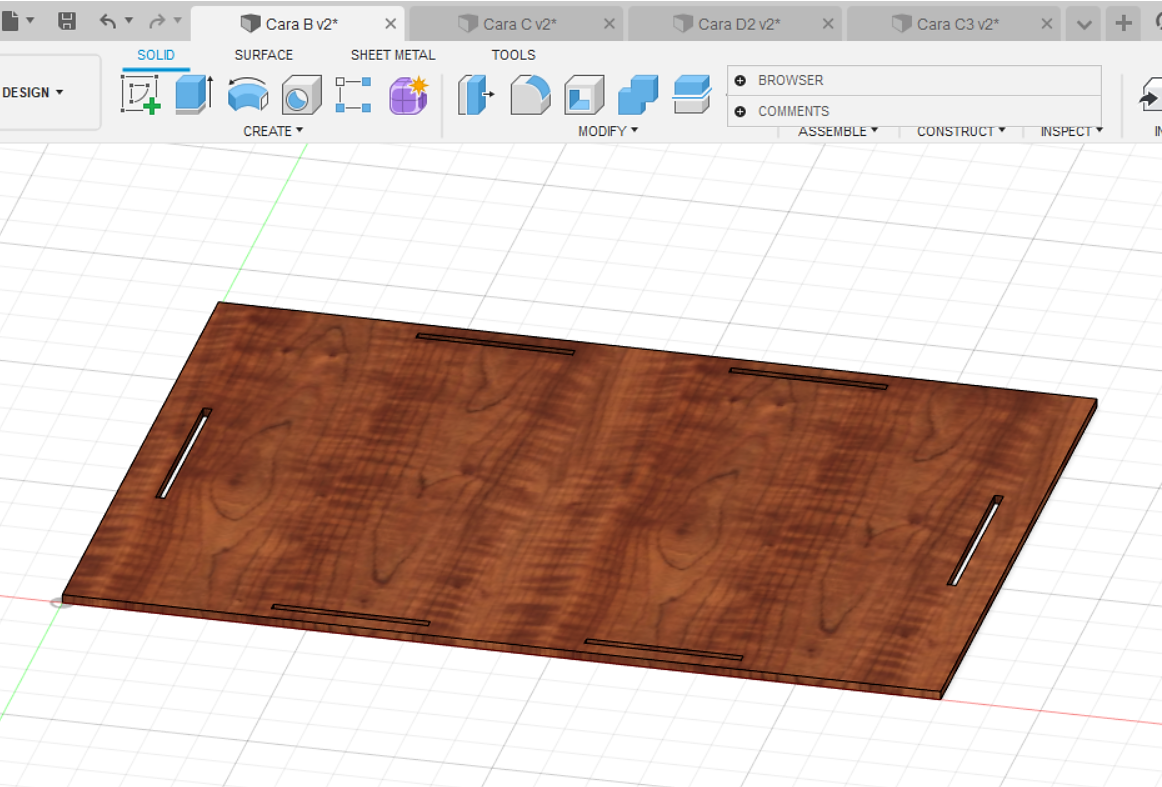Open a new design tab with plus
The height and width of the screenshot is (787, 1162).
pyautogui.click(x=1123, y=24)
